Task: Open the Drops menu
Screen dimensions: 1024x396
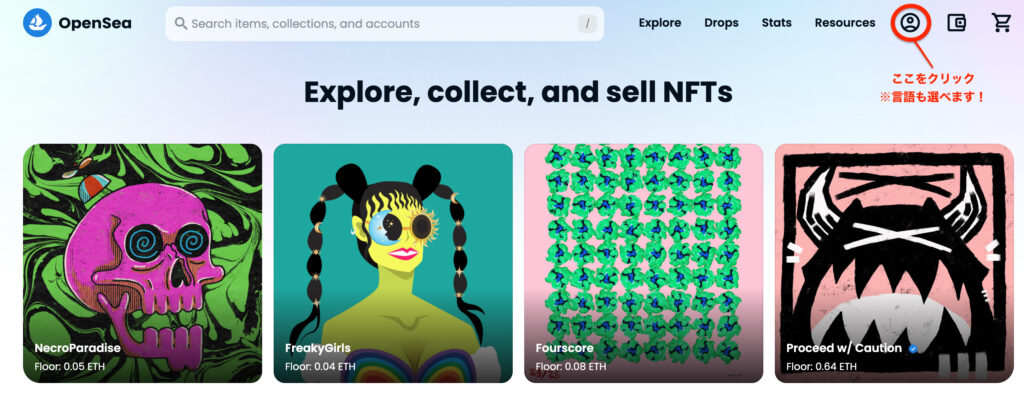Action: tap(721, 23)
